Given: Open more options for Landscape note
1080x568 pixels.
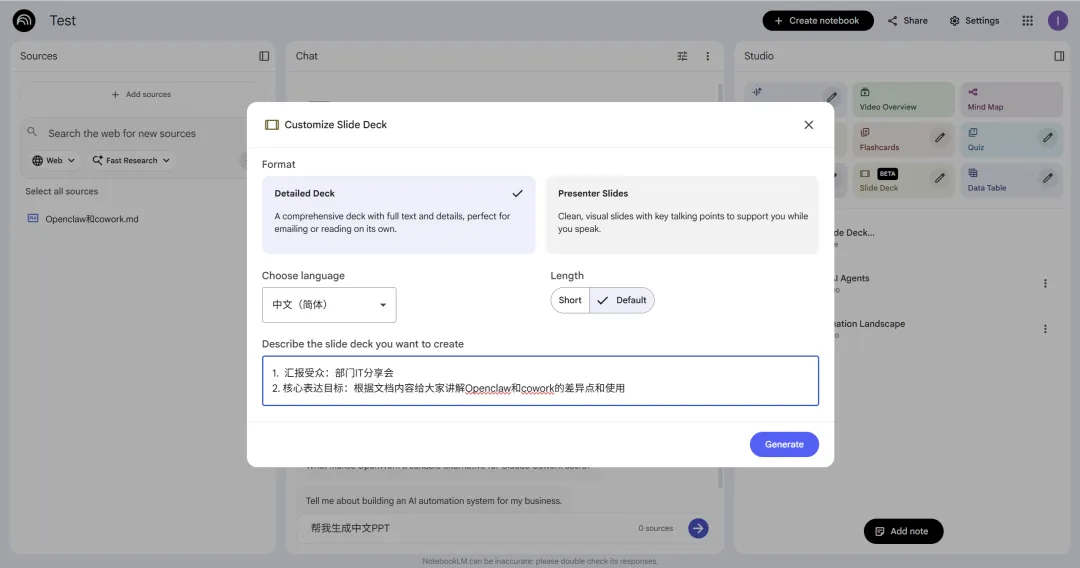Looking at the screenshot, I should pyautogui.click(x=1045, y=329).
